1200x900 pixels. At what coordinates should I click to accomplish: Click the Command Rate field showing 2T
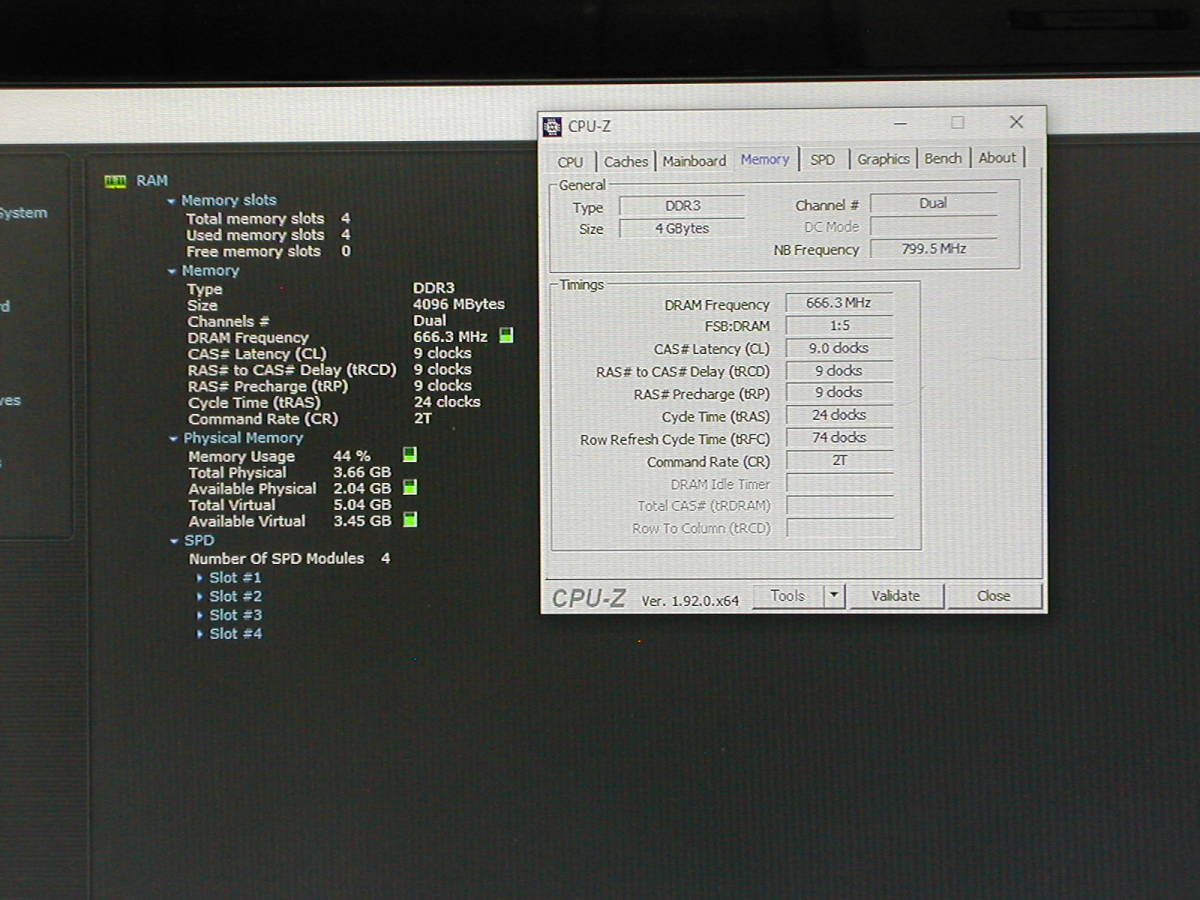click(x=839, y=460)
